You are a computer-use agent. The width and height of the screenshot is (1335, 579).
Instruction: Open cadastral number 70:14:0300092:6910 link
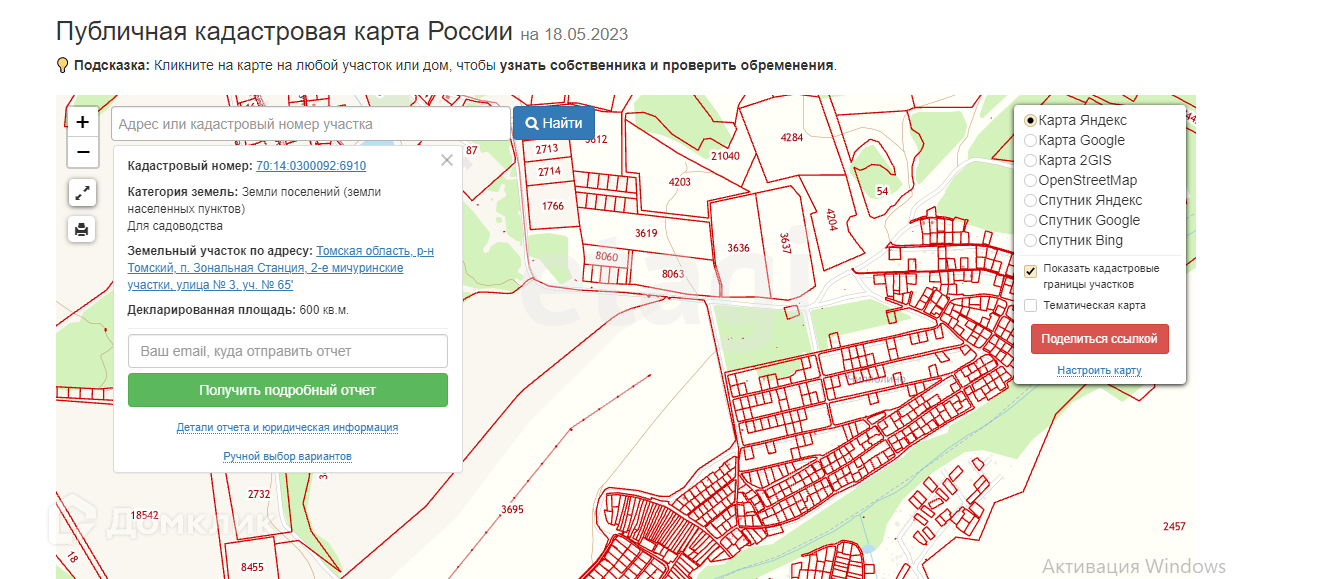(x=311, y=166)
